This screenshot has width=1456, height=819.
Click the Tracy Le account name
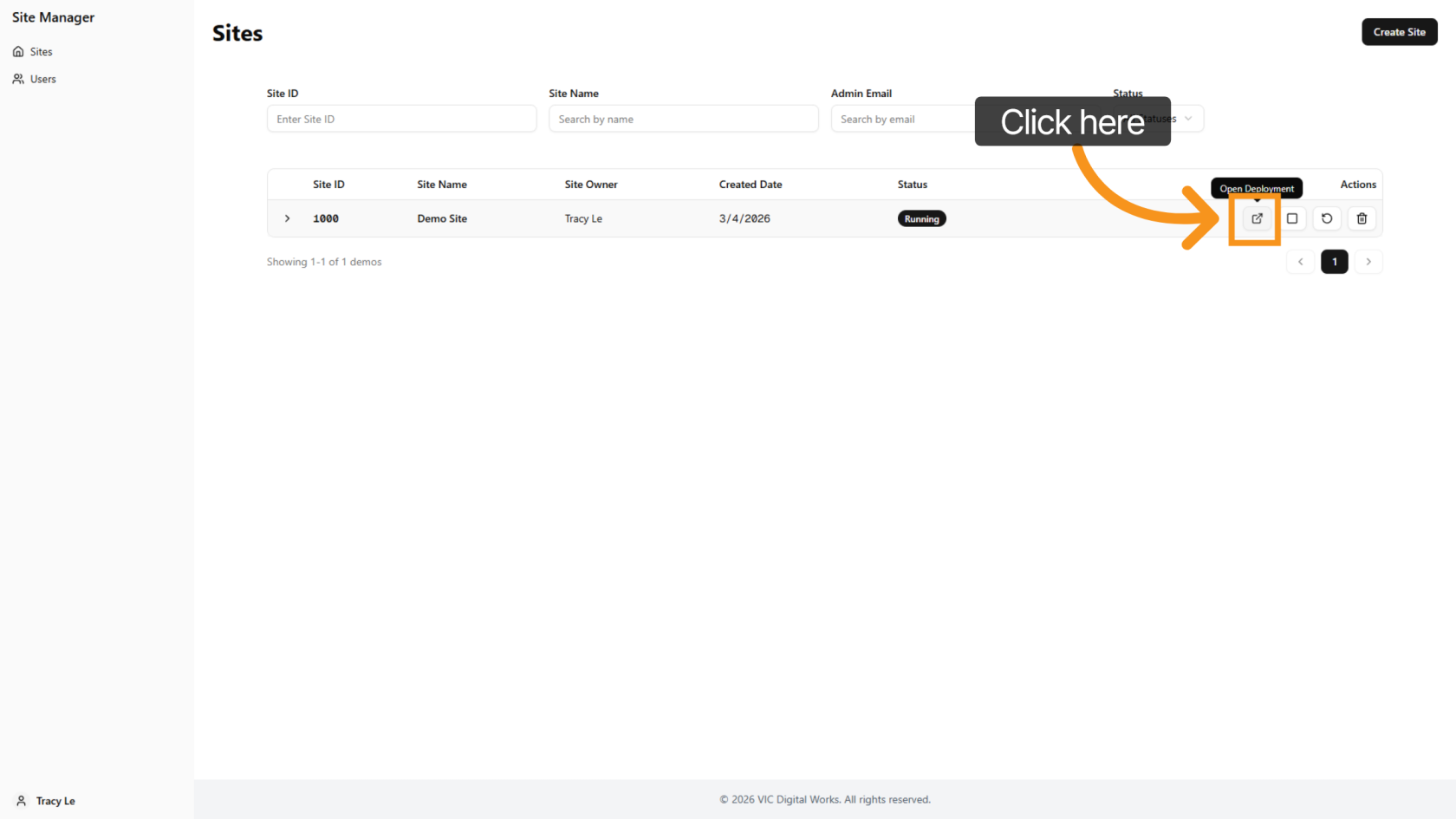pos(55,801)
